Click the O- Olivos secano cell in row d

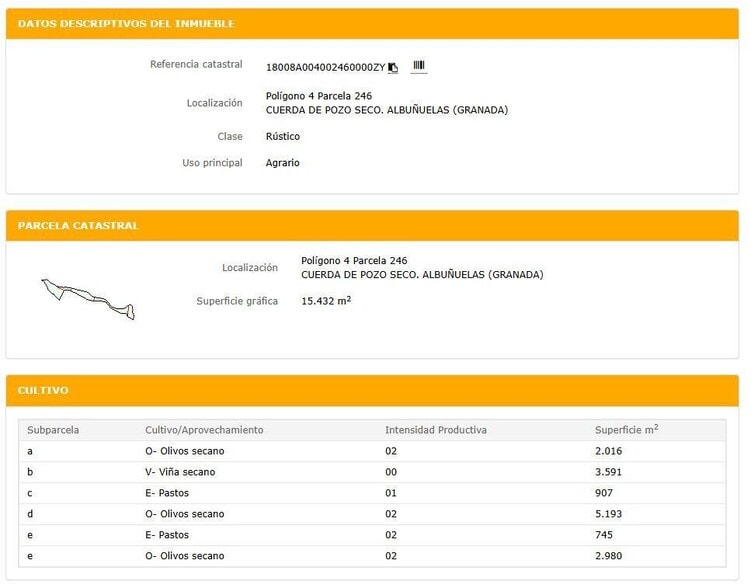click(184, 514)
